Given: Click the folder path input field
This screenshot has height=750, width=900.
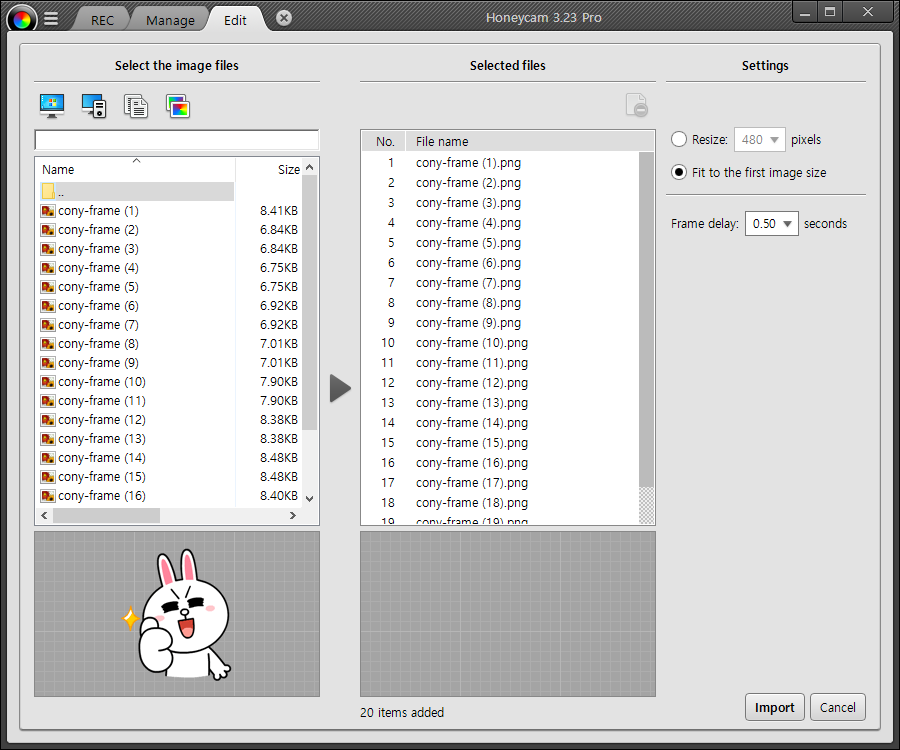Looking at the screenshot, I should point(177,140).
